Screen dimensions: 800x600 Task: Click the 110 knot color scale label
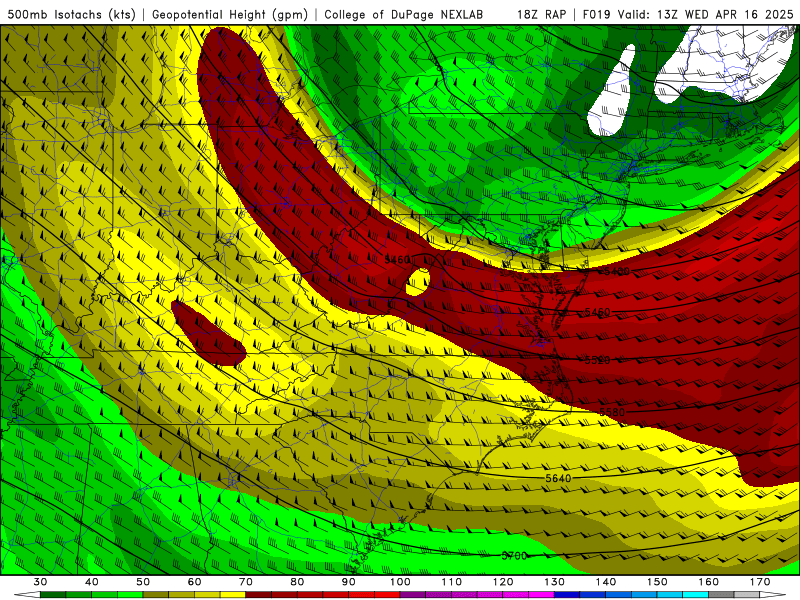pos(452,582)
